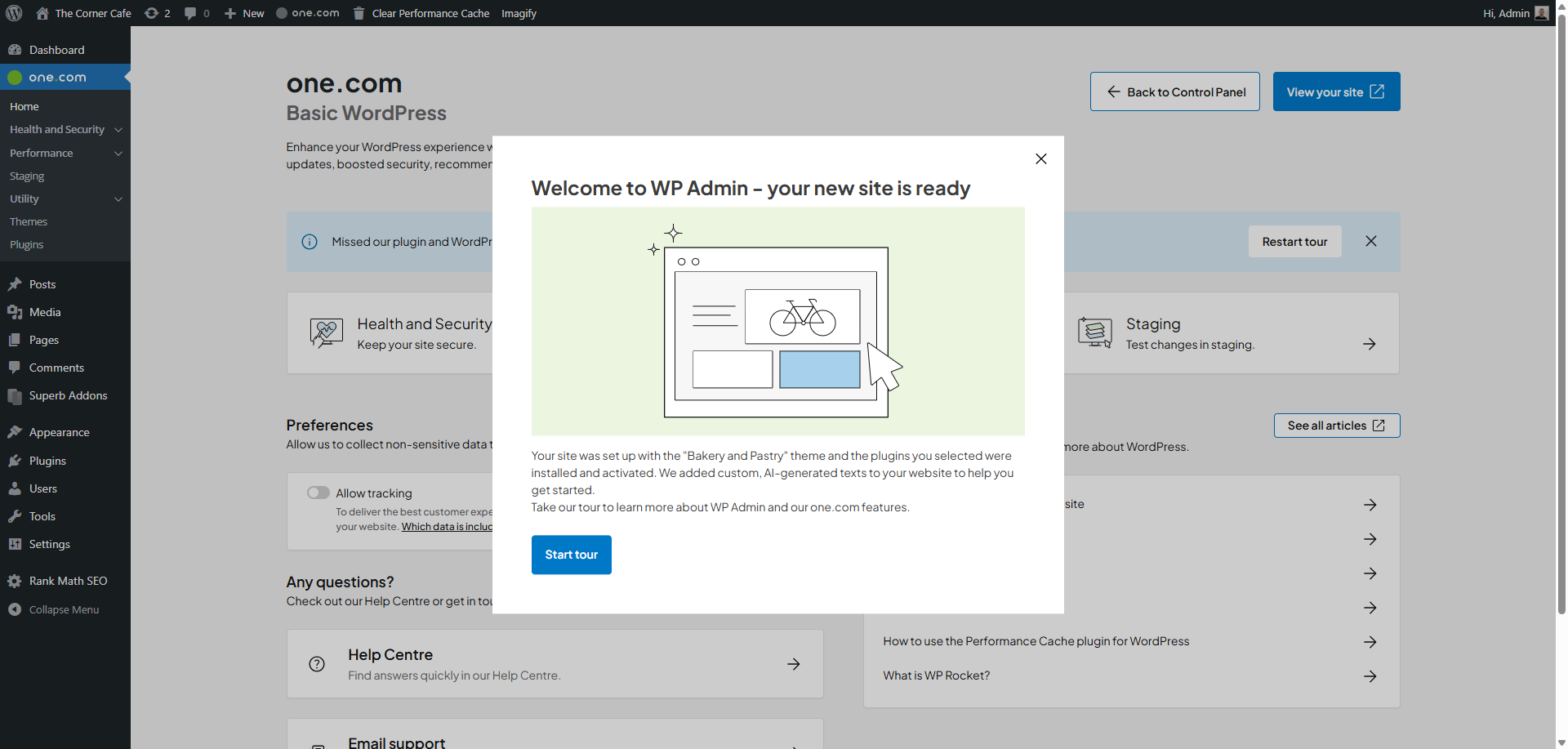Click the Rank Math SEO icon

tap(15, 581)
